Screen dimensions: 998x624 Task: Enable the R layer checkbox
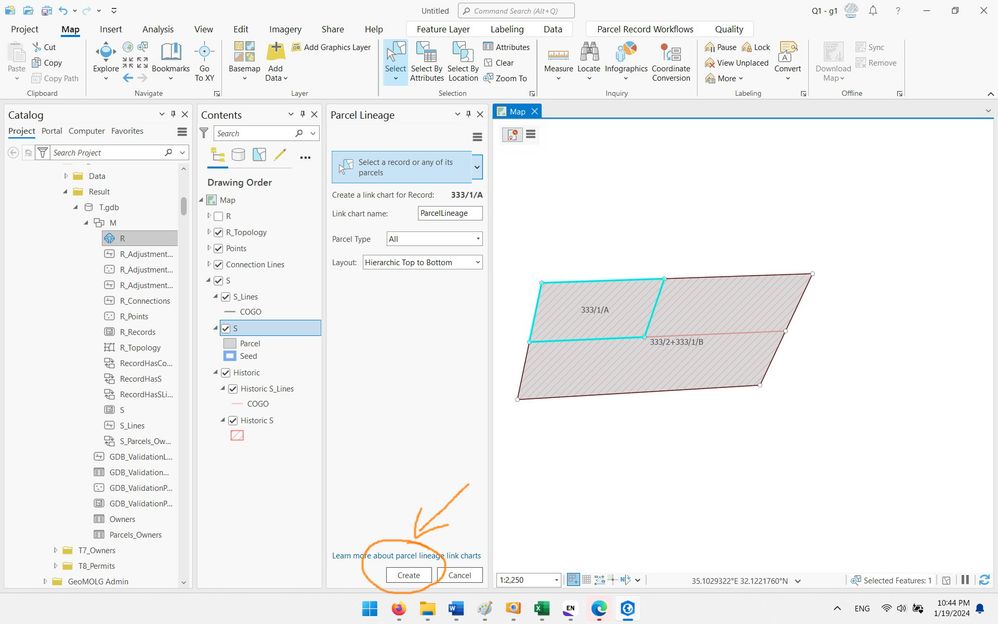(x=218, y=216)
